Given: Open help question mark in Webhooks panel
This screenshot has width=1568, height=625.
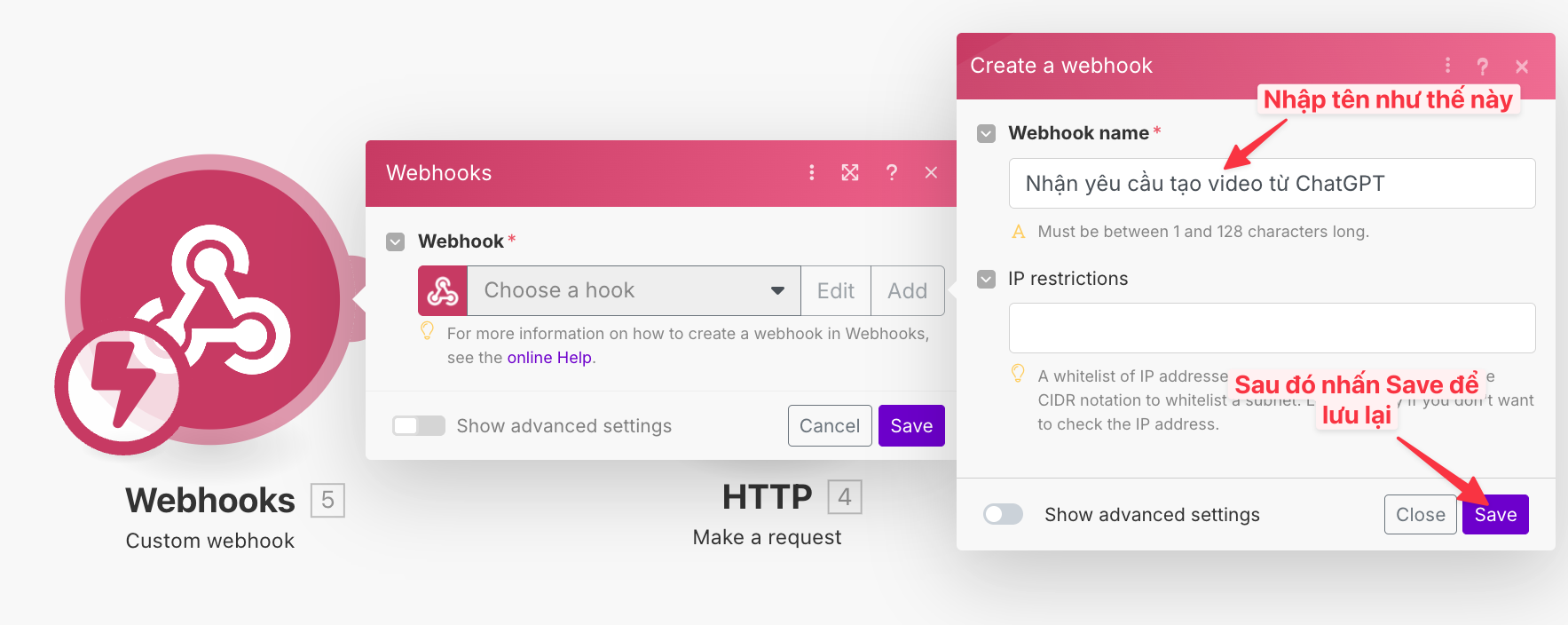Looking at the screenshot, I should coord(892,172).
